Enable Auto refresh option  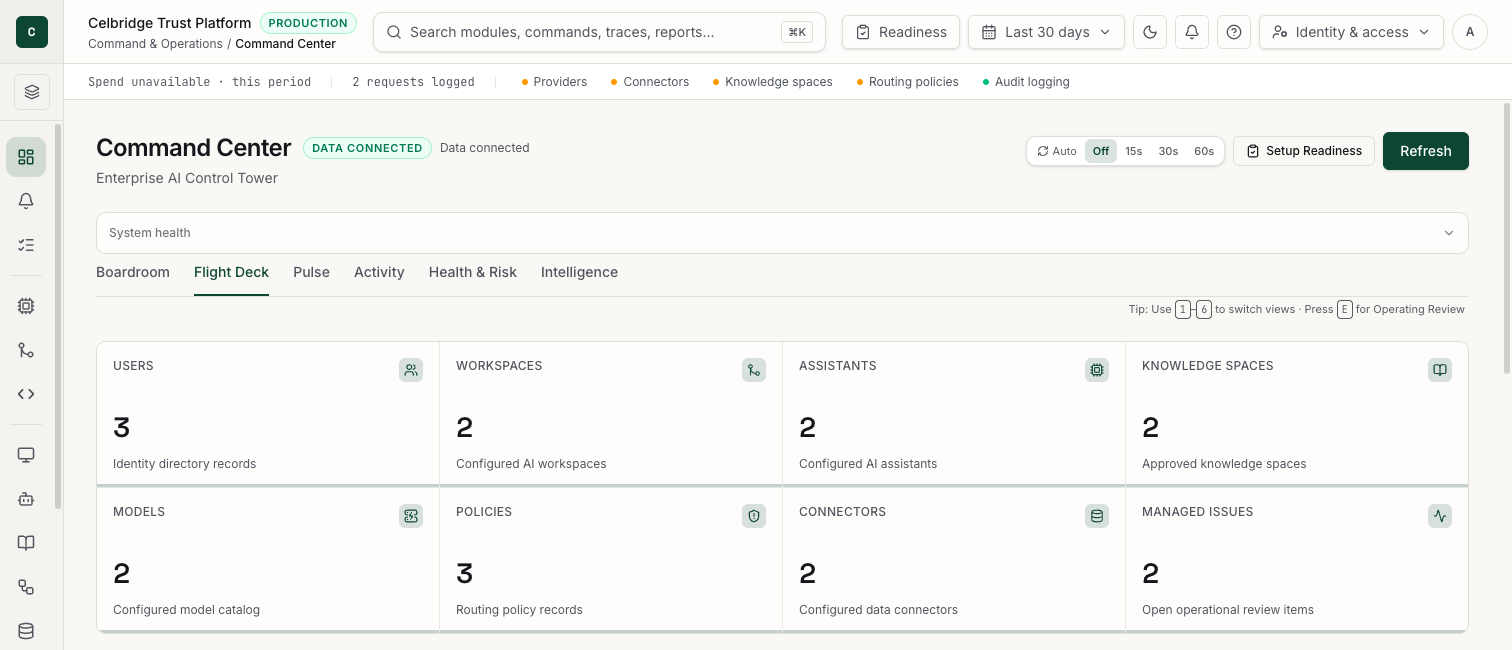[1057, 151]
